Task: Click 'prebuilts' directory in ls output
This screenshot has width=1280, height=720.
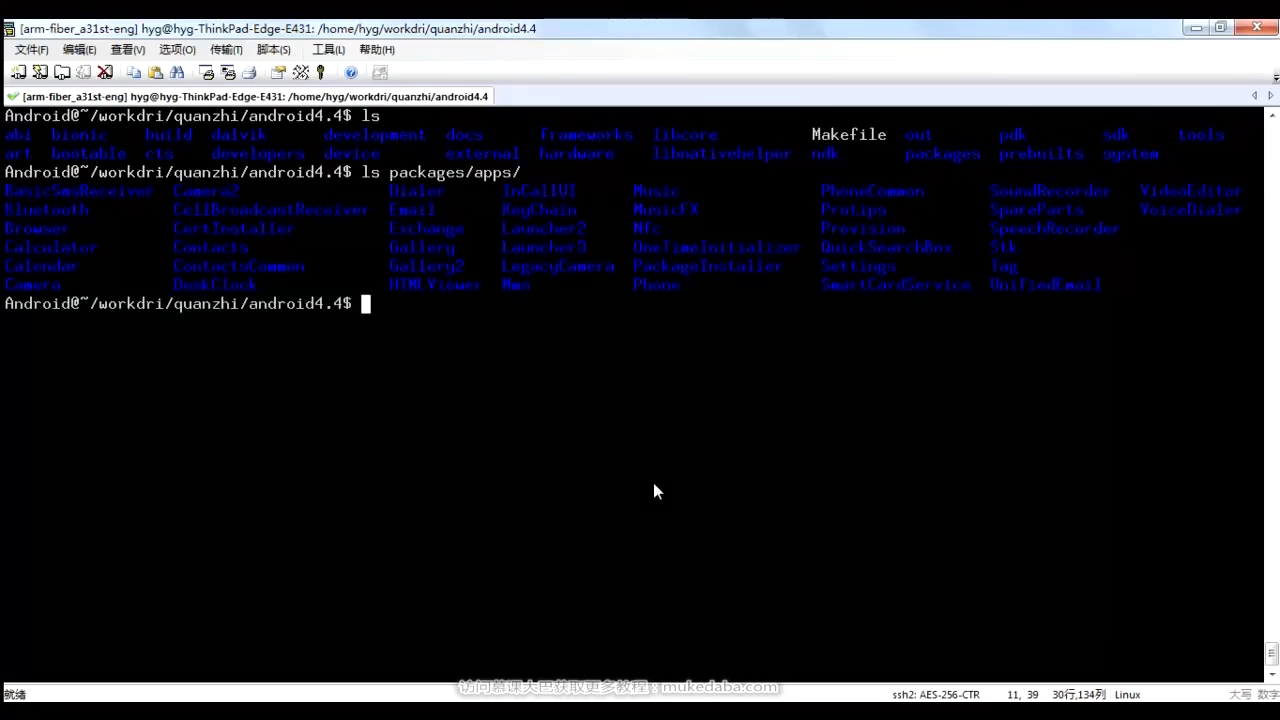Action: [x=1041, y=153]
